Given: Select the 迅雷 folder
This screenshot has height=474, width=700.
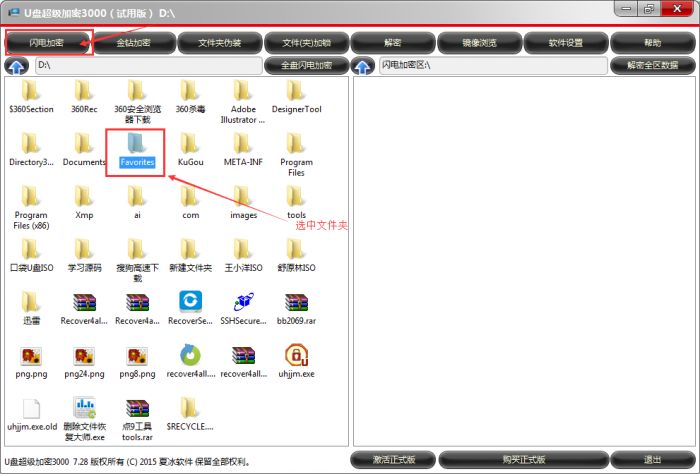Looking at the screenshot, I should tap(31, 303).
